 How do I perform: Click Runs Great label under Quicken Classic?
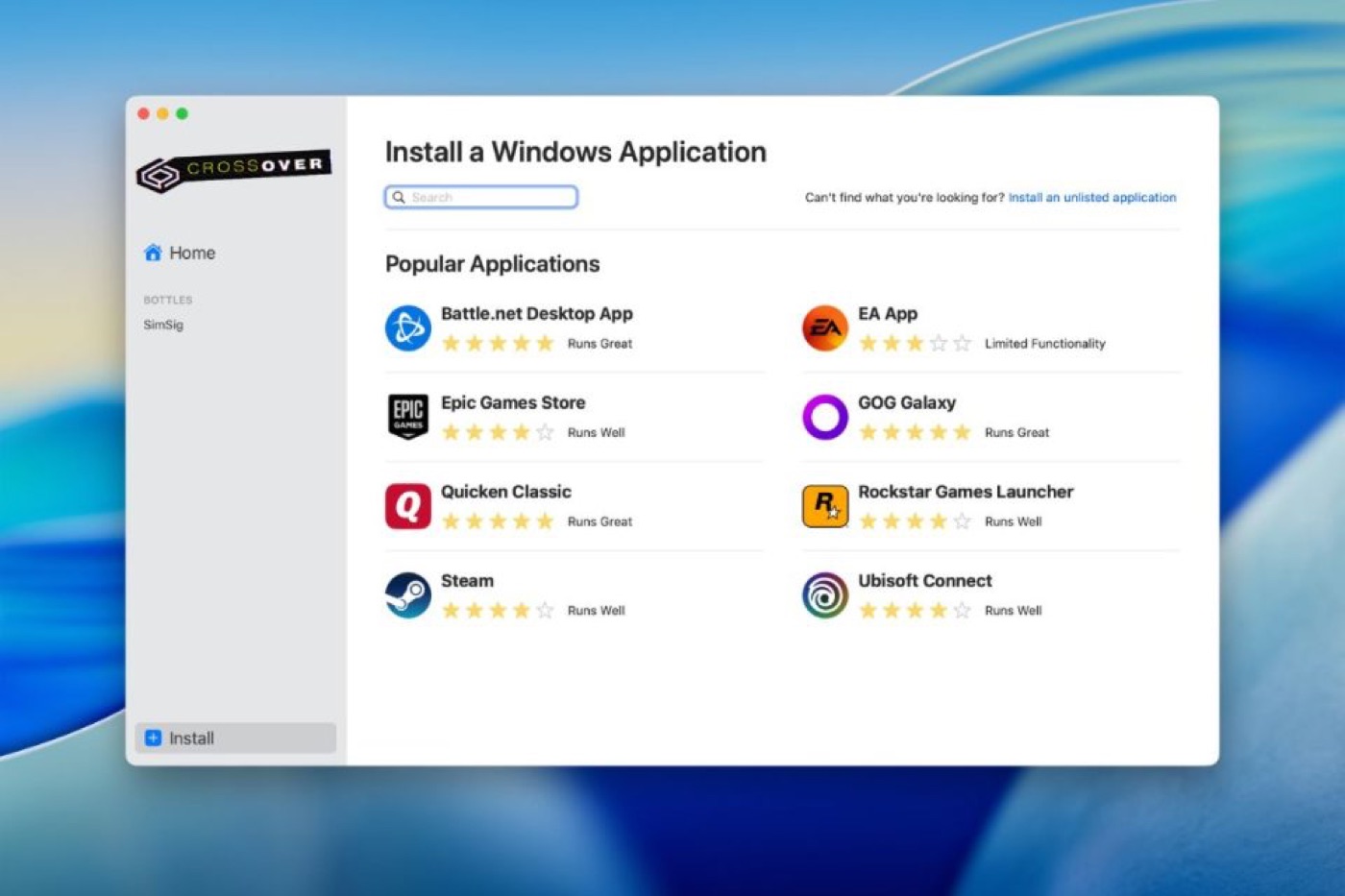pyautogui.click(x=599, y=521)
